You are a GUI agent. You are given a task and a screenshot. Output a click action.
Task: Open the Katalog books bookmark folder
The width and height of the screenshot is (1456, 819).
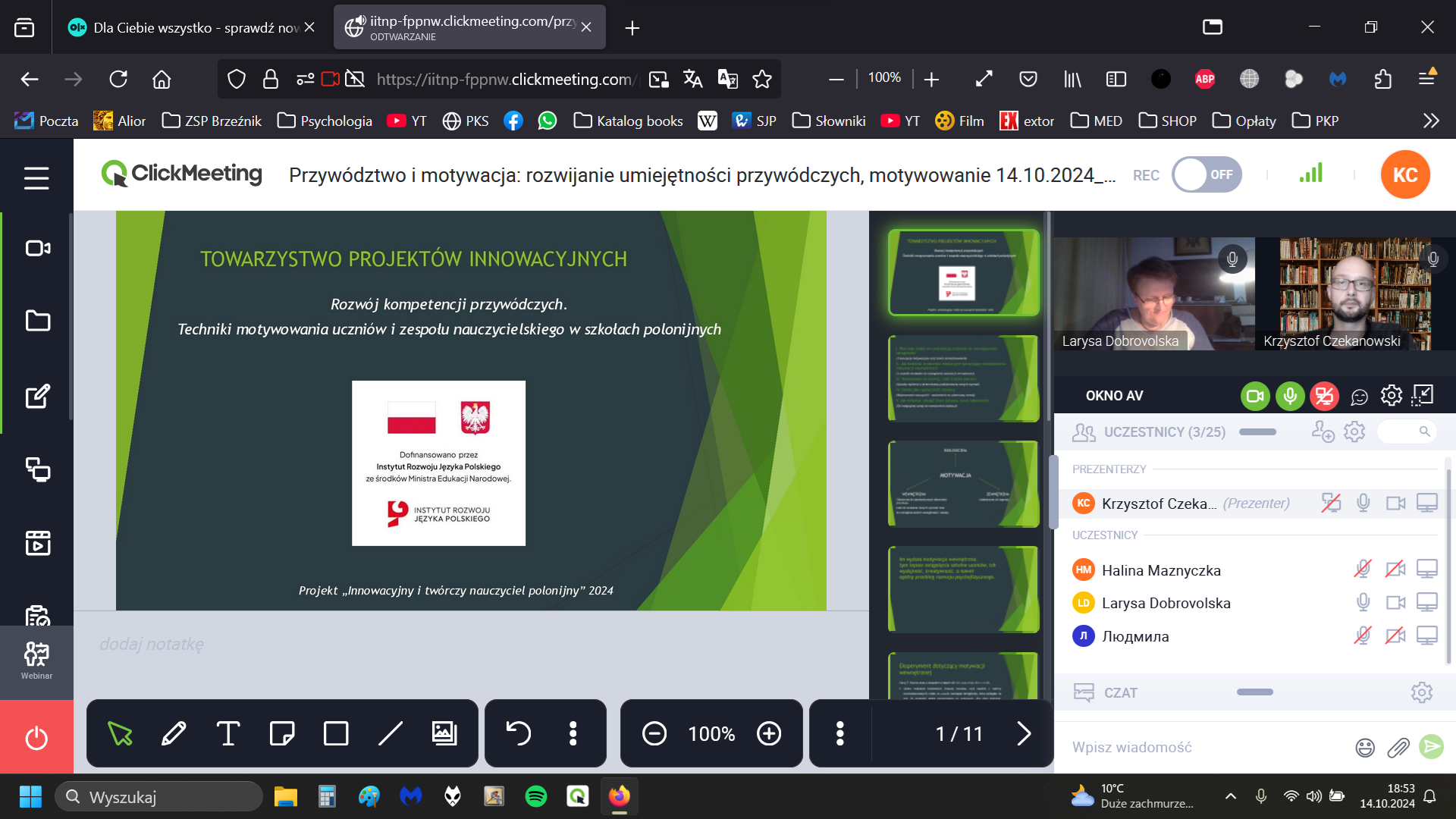coord(628,121)
